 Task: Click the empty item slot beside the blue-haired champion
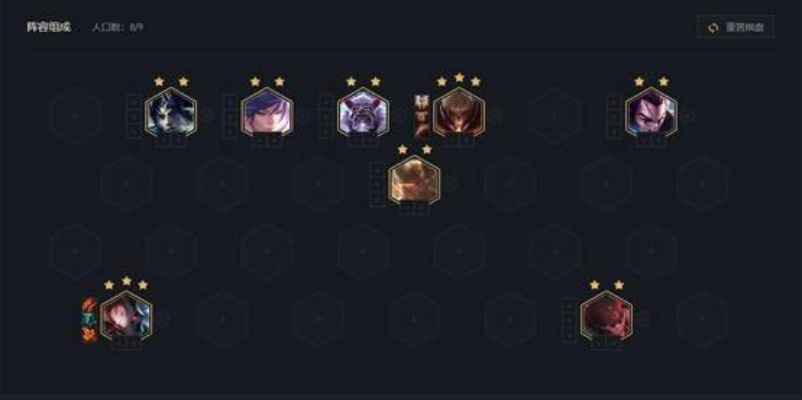coord(133,117)
